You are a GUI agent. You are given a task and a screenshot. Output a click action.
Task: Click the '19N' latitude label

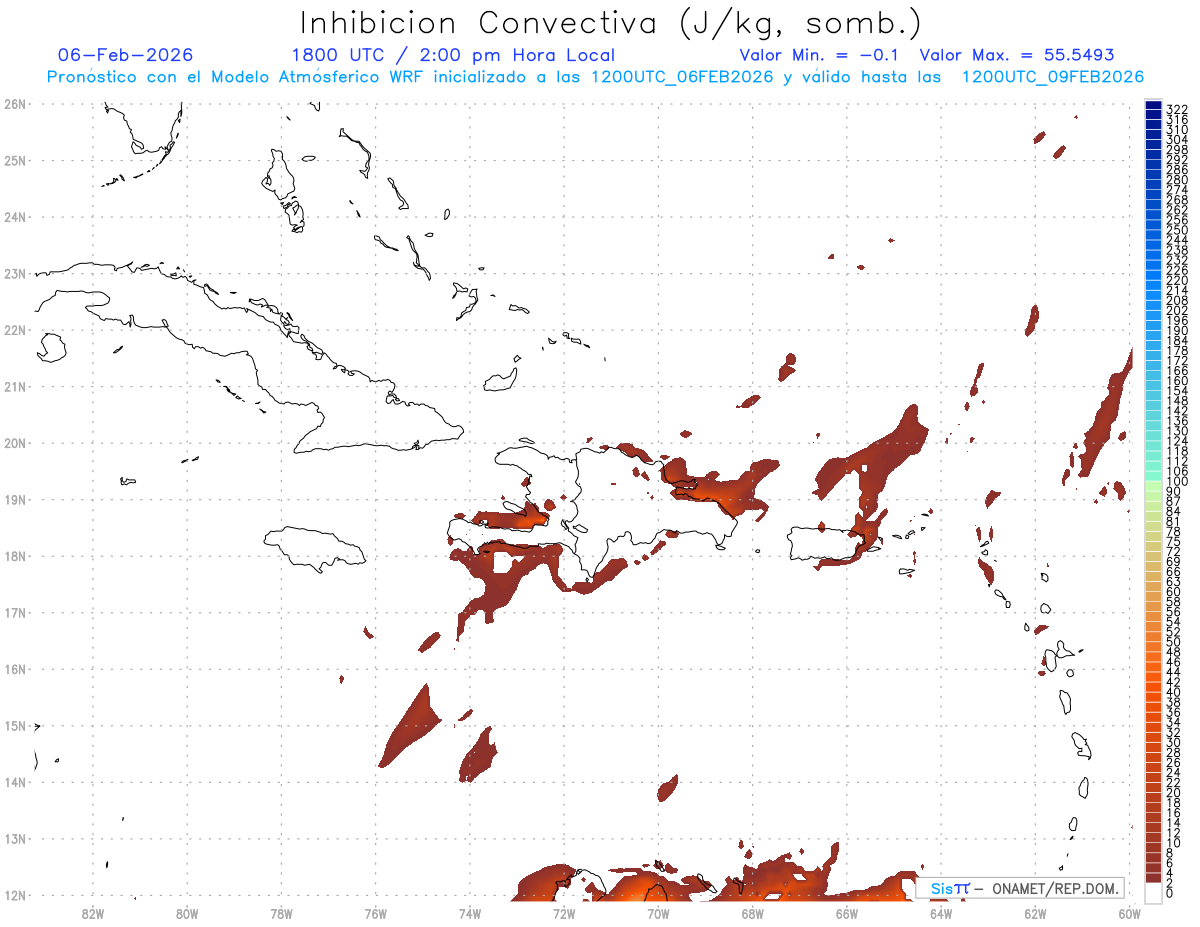pos(14,499)
